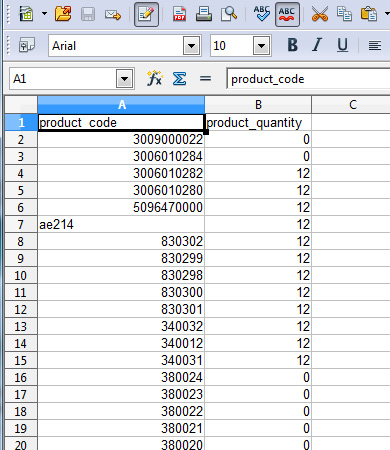Toggle Edit File mode
Image resolution: width=390 pixels, height=450 pixels.
[x=146, y=14]
